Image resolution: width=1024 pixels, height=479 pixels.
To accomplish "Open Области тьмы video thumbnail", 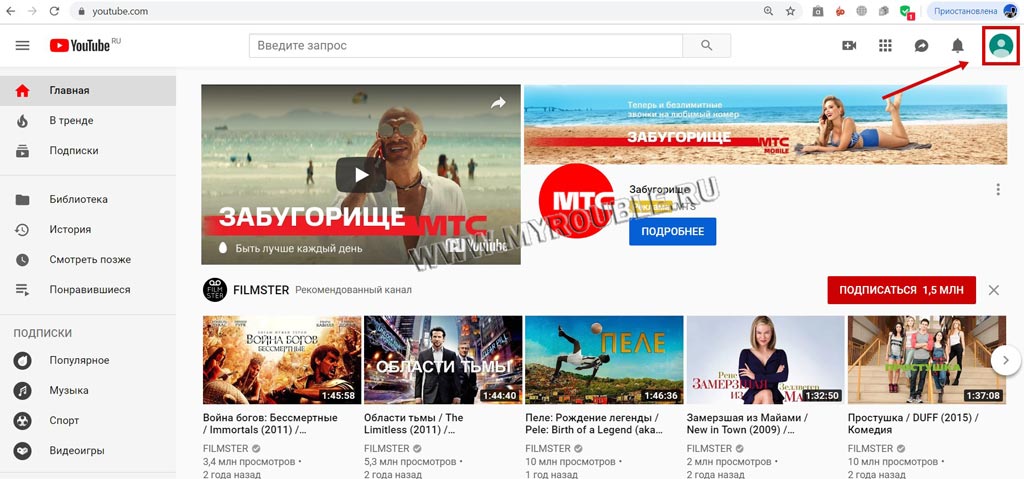I will (x=443, y=359).
